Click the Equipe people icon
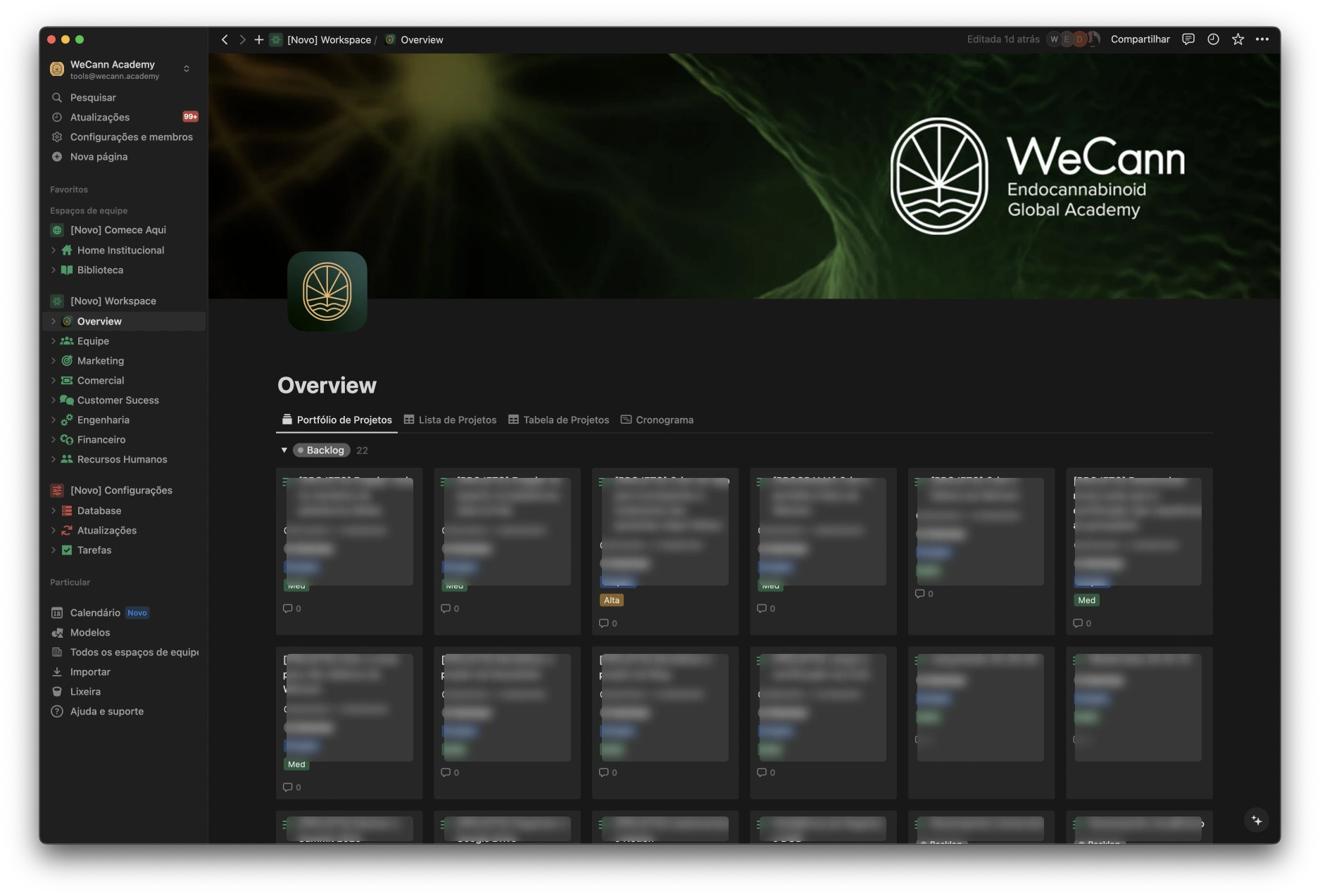The image size is (1320, 896). pos(67,341)
